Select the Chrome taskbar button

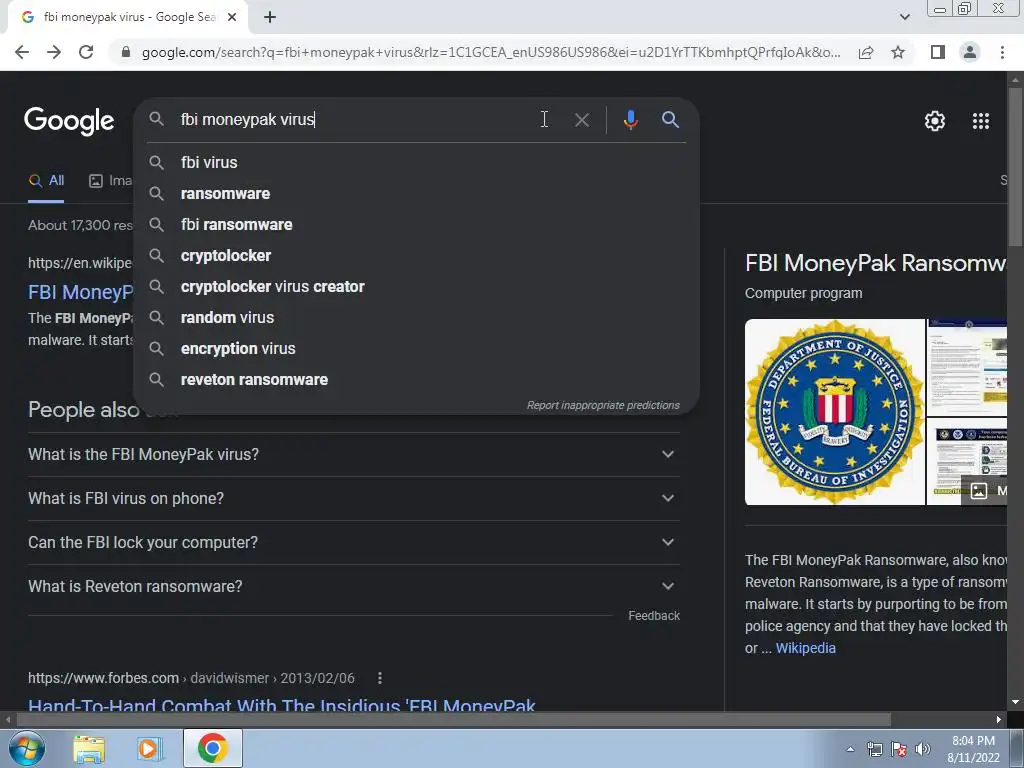(212, 748)
